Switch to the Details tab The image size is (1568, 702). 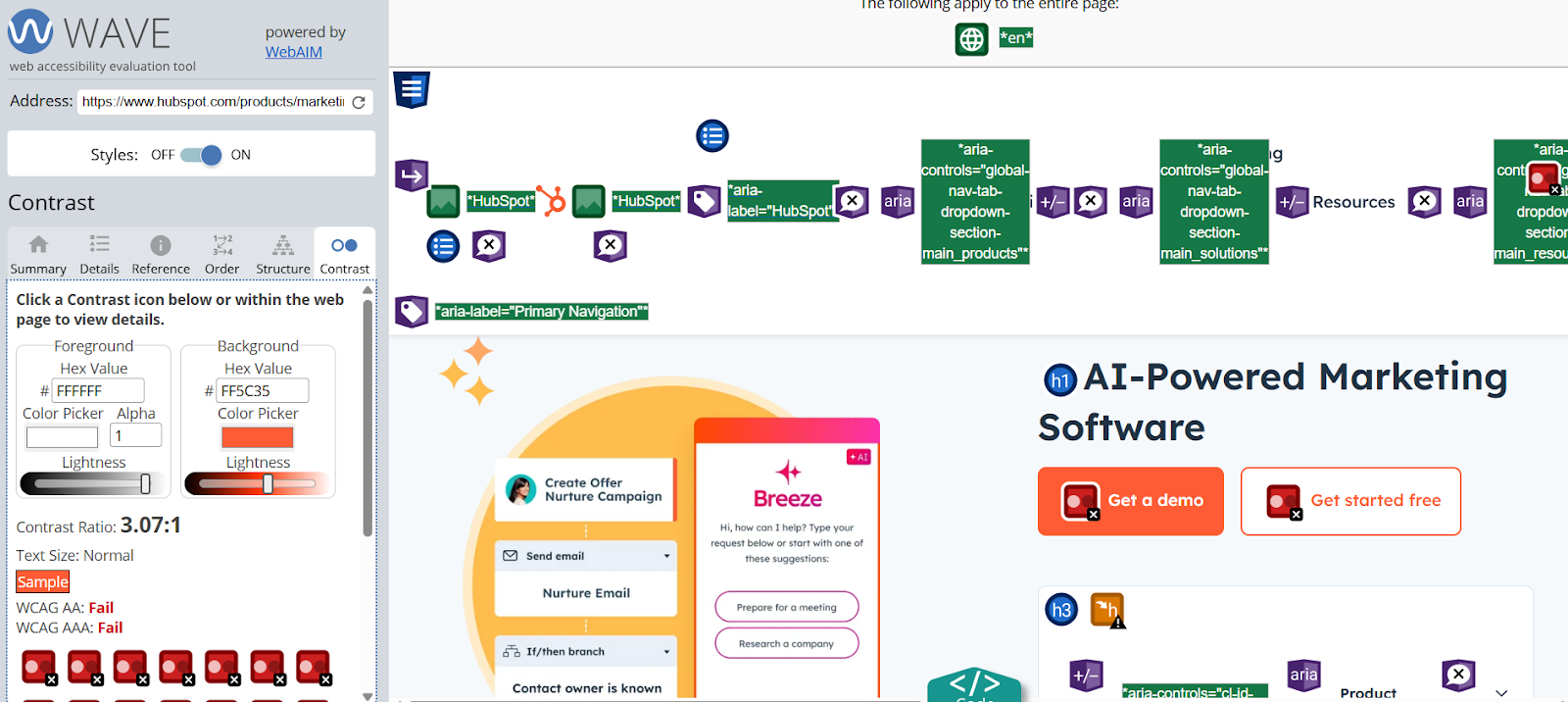click(x=99, y=255)
